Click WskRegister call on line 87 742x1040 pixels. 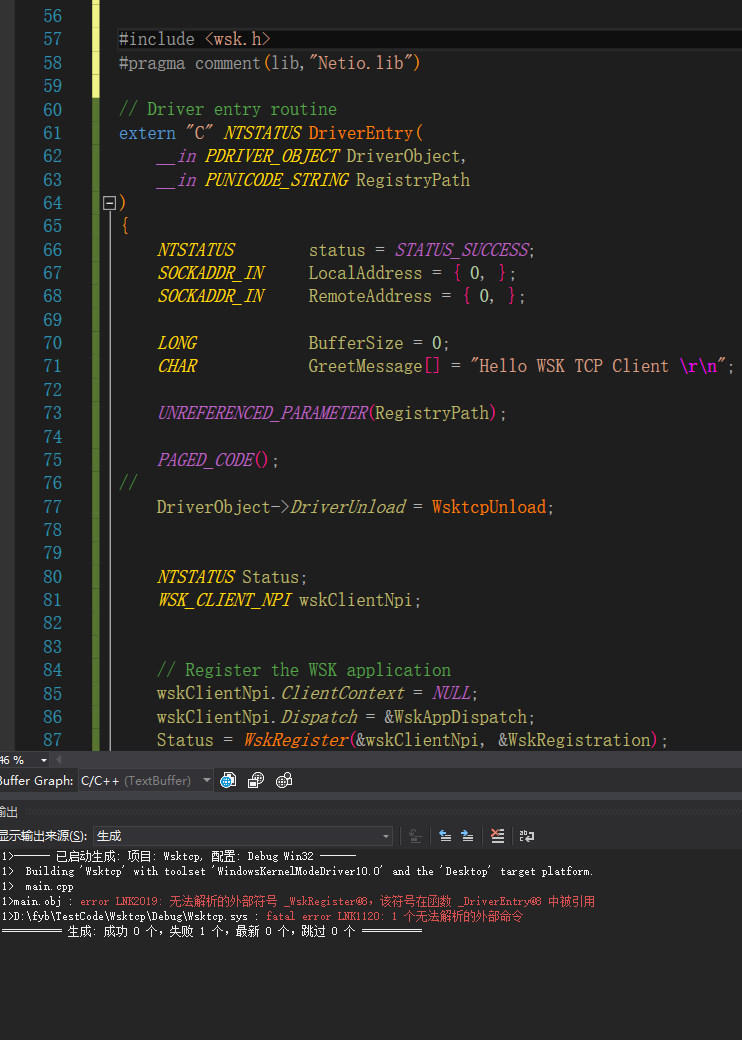[x=295, y=740]
